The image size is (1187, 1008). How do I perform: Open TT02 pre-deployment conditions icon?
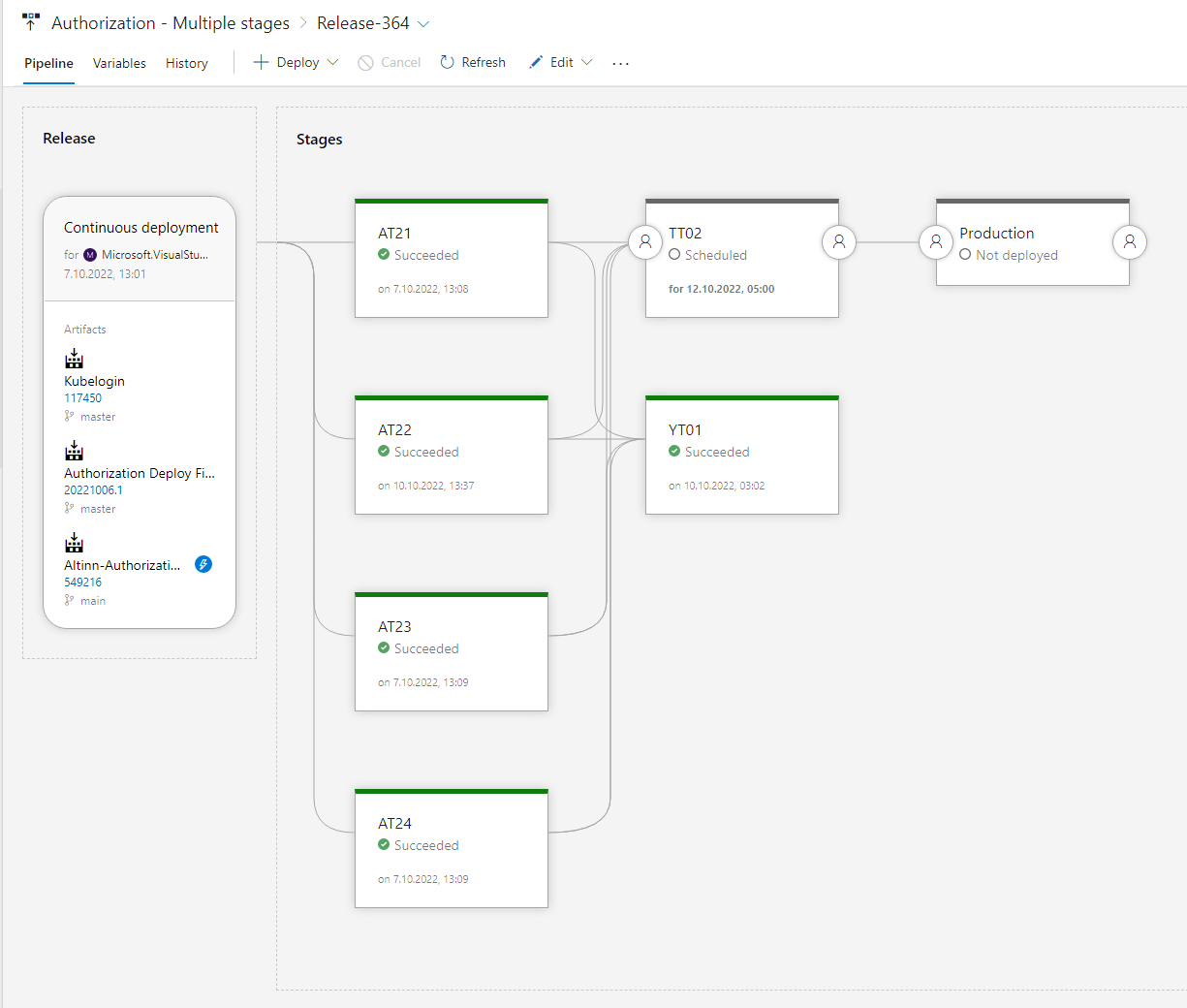645,242
